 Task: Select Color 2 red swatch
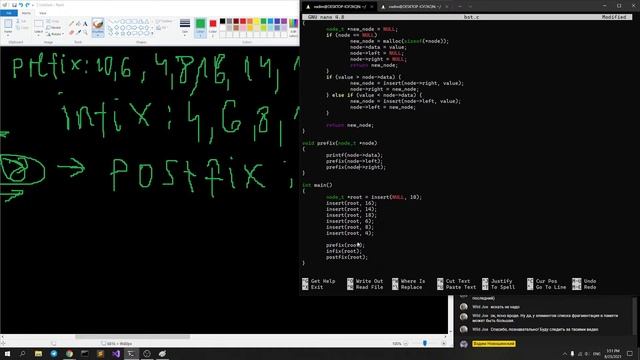coord(213,27)
